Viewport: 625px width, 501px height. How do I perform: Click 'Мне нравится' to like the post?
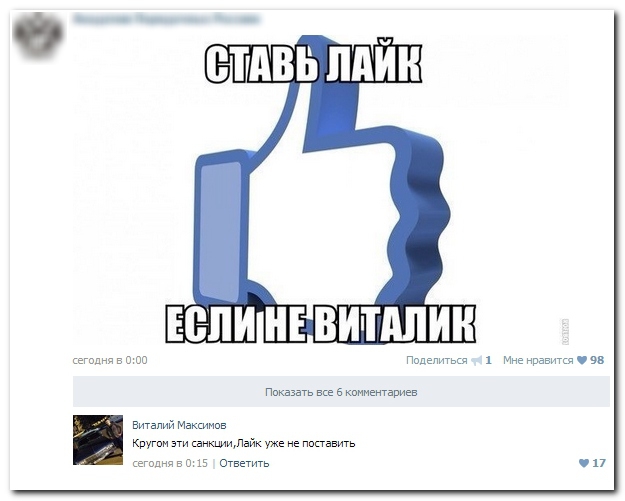[538, 360]
